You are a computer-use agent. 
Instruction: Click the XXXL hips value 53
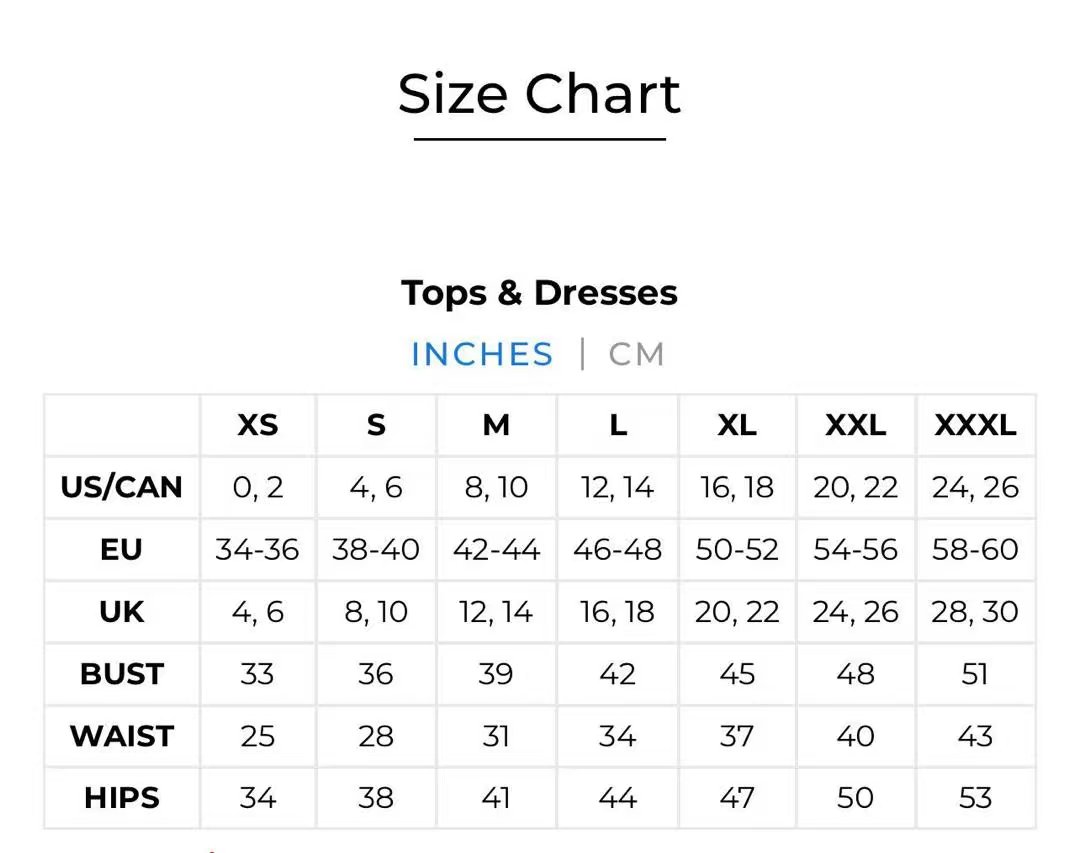[975, 798]
